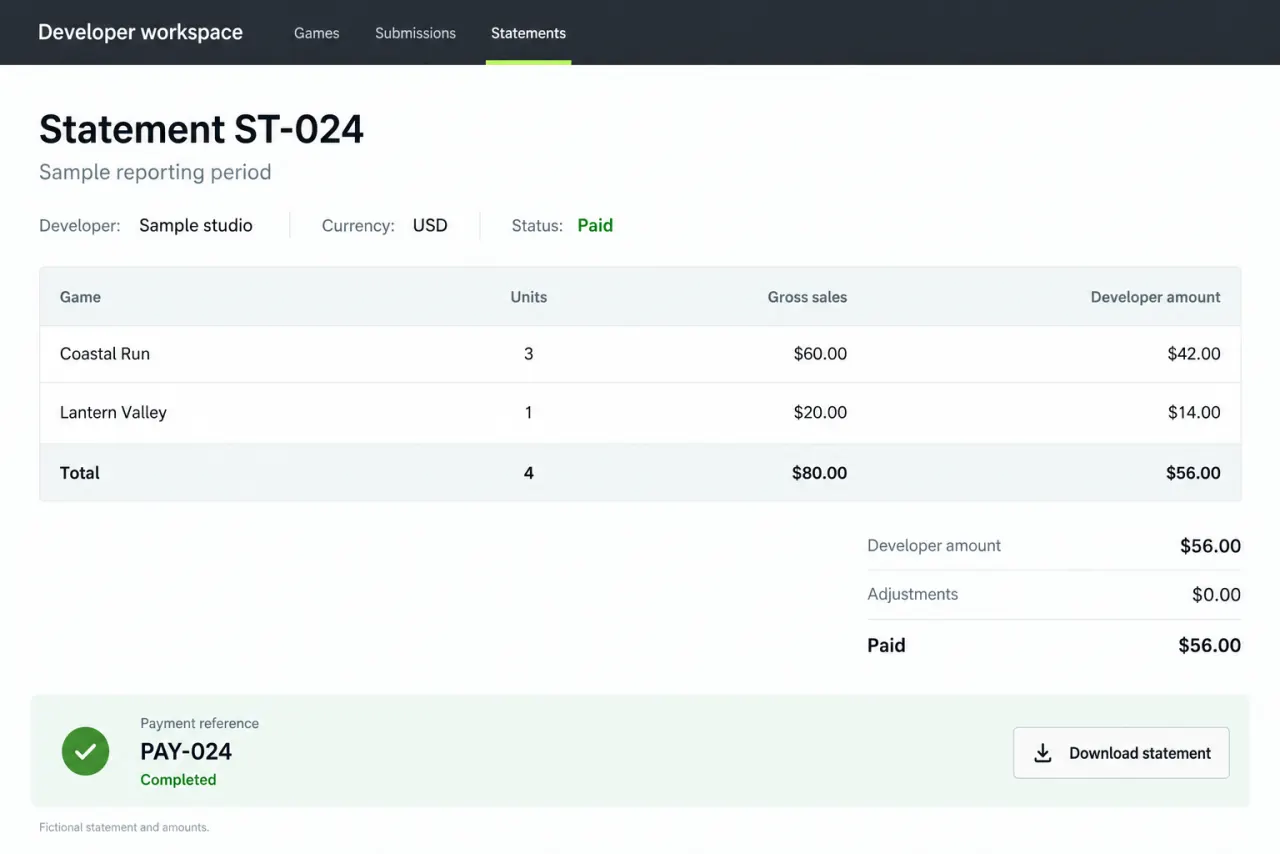
Task: Click the Developer amount summary label
Action: coord(934,546)
